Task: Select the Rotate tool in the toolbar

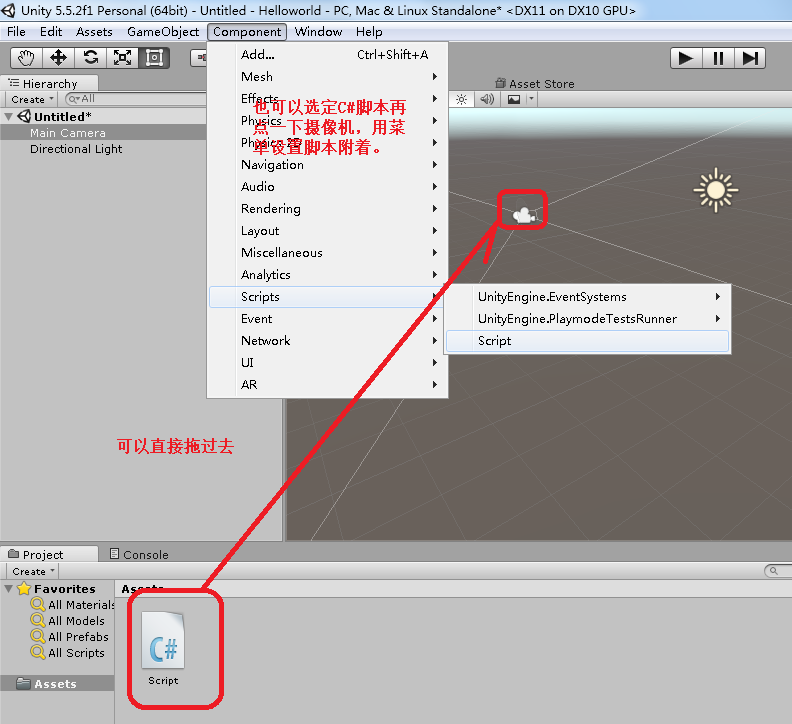Action: pos(91,58)
